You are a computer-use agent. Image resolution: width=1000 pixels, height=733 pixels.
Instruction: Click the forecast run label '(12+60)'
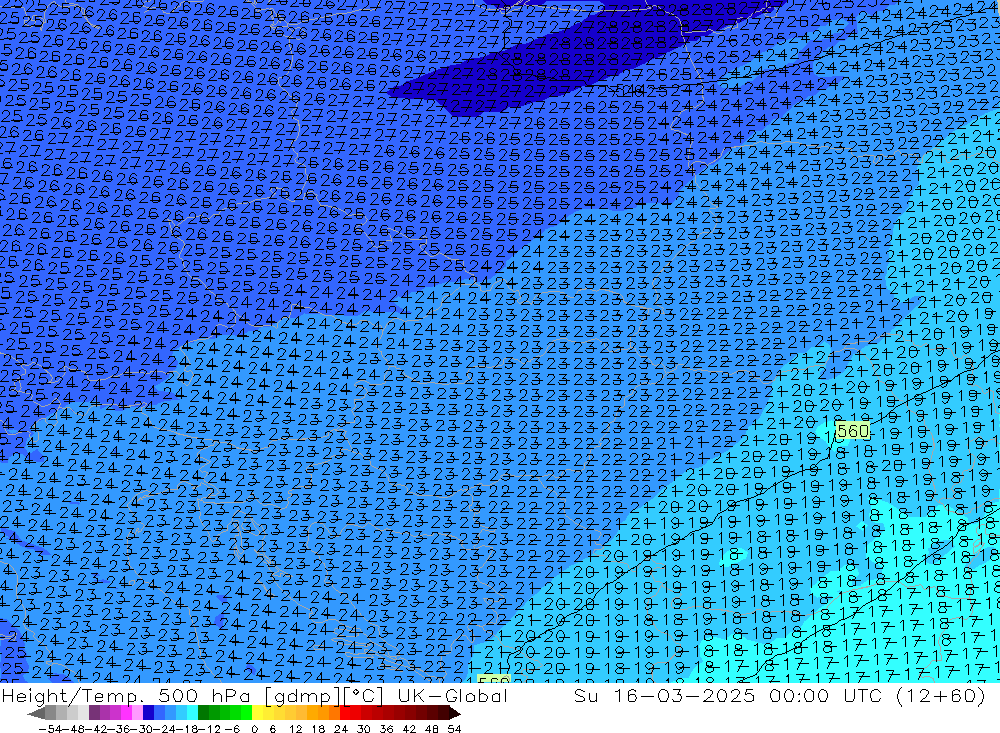[x=941, y=696]
